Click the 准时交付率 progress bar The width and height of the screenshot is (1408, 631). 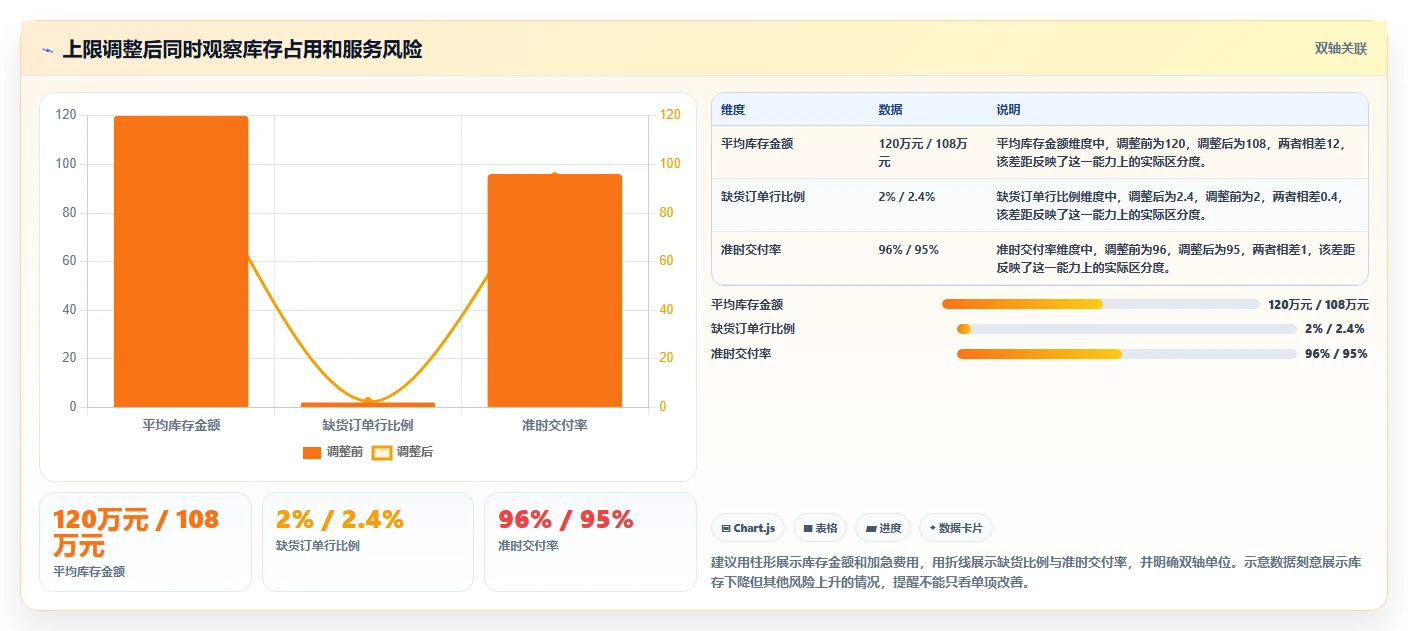[1127, 354]
